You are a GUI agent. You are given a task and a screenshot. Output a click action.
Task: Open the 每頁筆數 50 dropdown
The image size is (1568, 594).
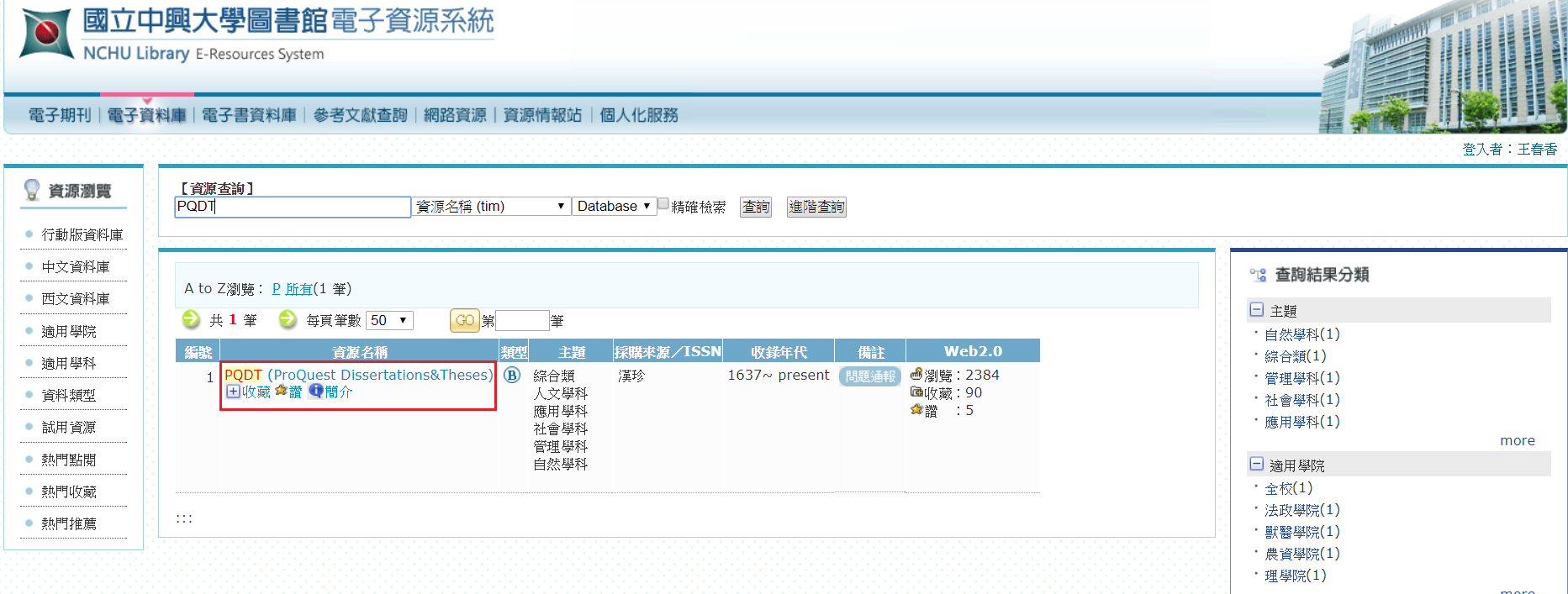click(390, 320)
